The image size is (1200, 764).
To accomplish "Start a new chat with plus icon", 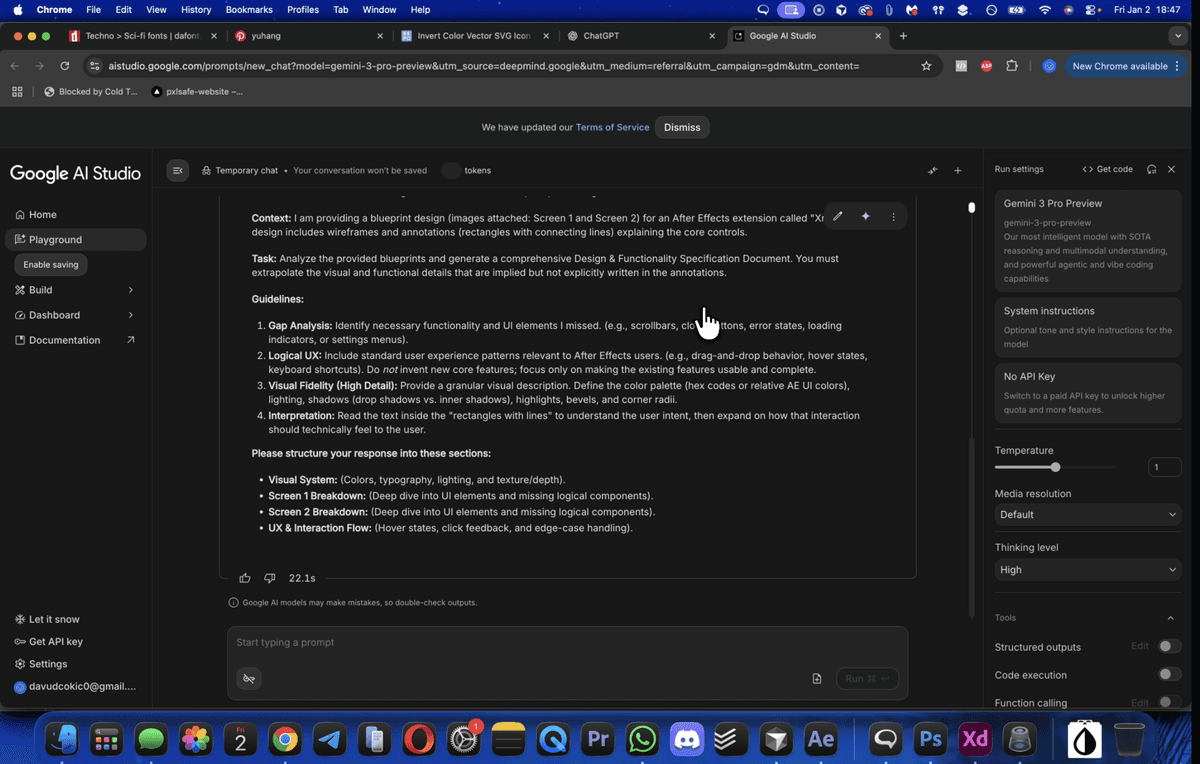I will click(957, 170).
